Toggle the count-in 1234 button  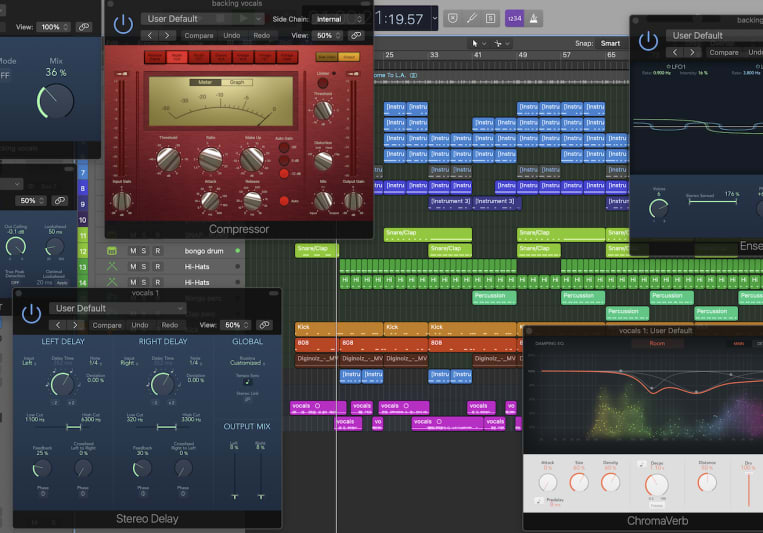pos(514,18)
